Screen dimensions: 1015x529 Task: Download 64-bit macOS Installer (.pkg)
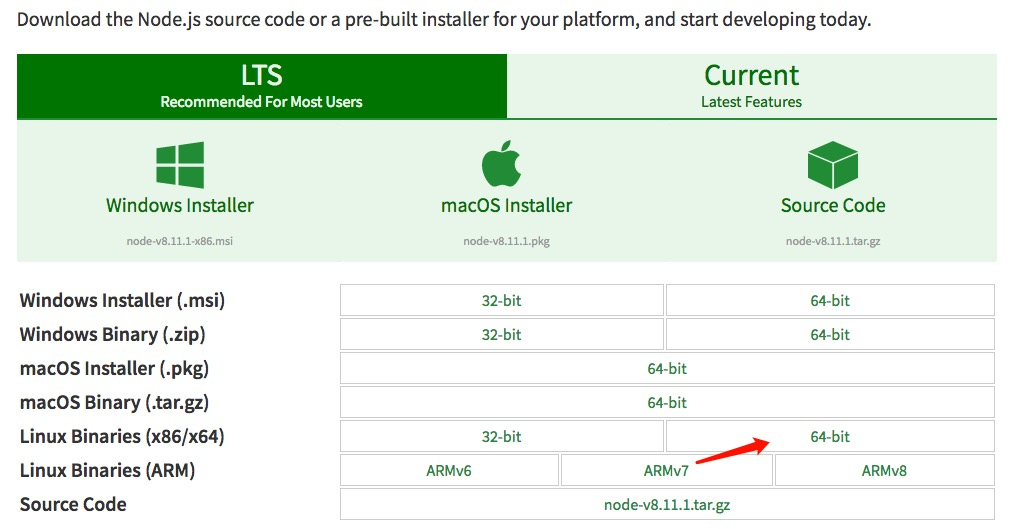667,368
